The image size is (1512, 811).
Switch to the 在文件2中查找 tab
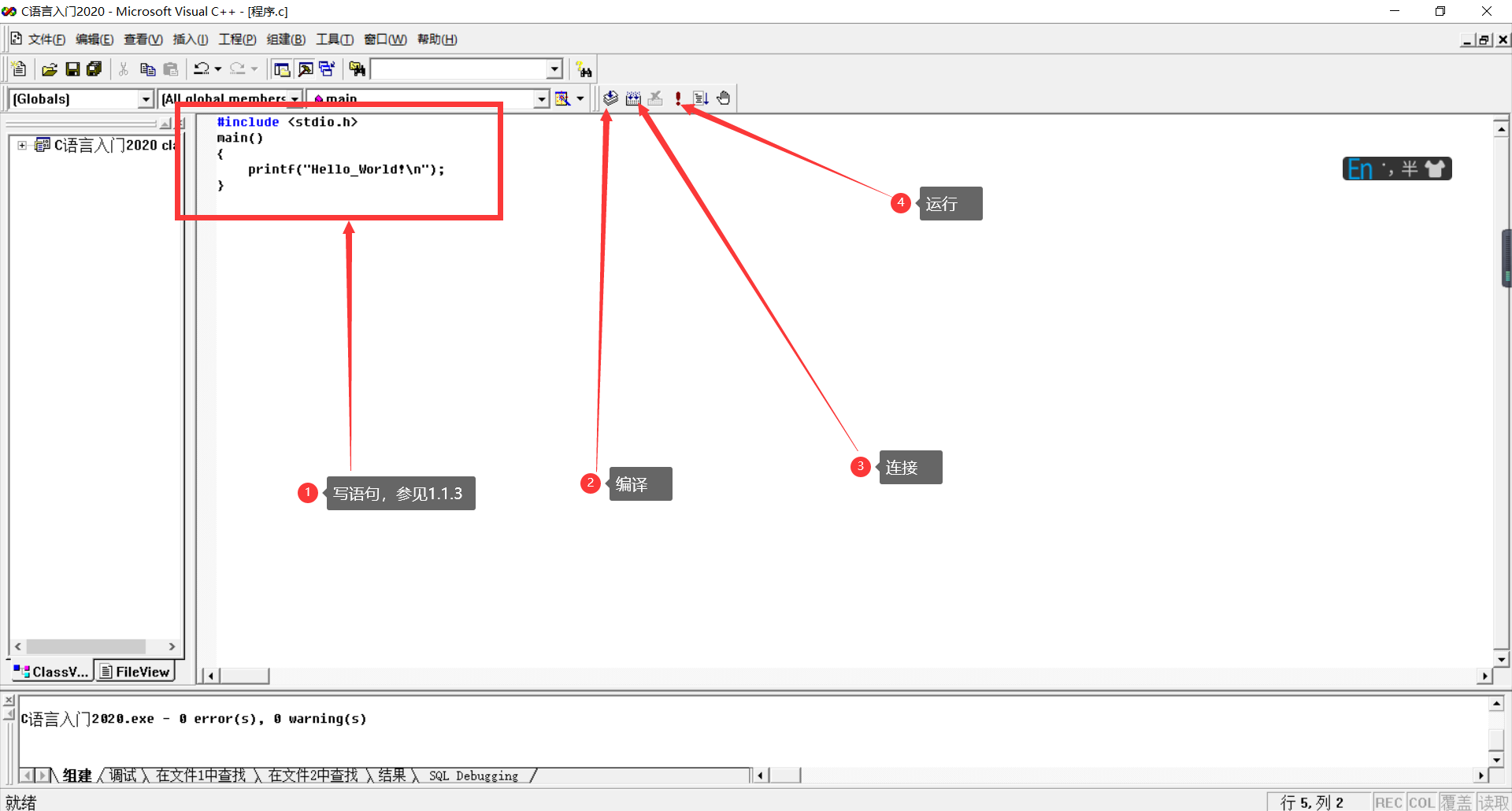(x=313, y=776)
